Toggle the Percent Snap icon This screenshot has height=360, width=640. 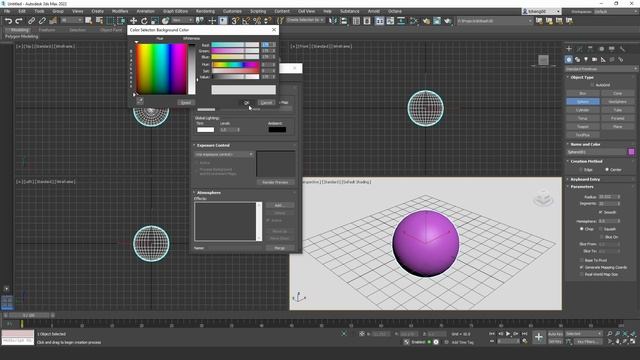coord(257,20)
